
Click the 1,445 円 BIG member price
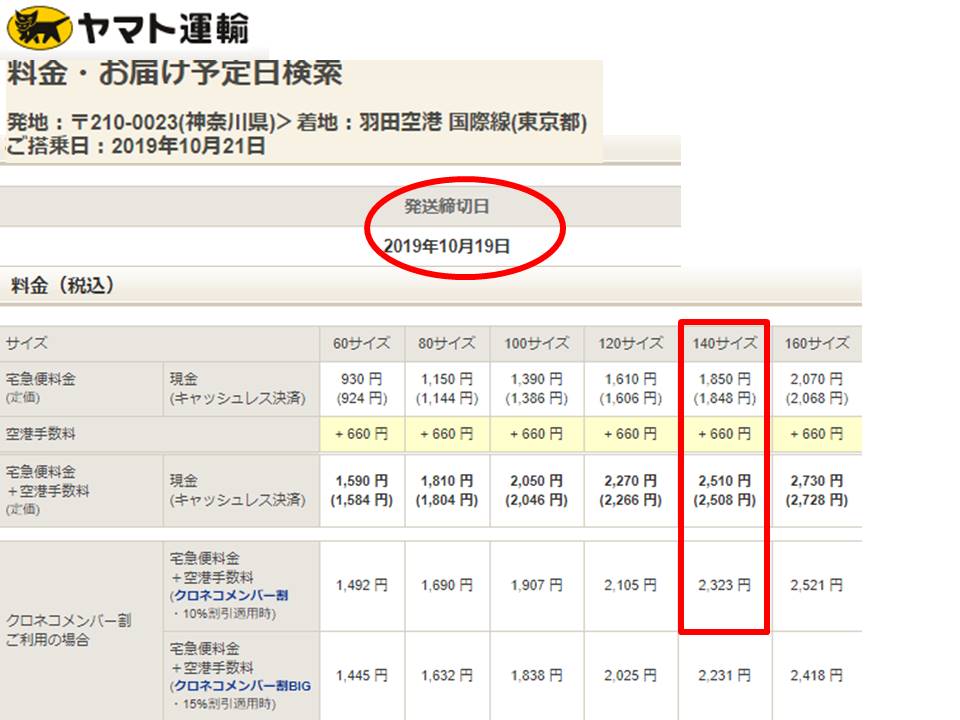pos(362,676)
